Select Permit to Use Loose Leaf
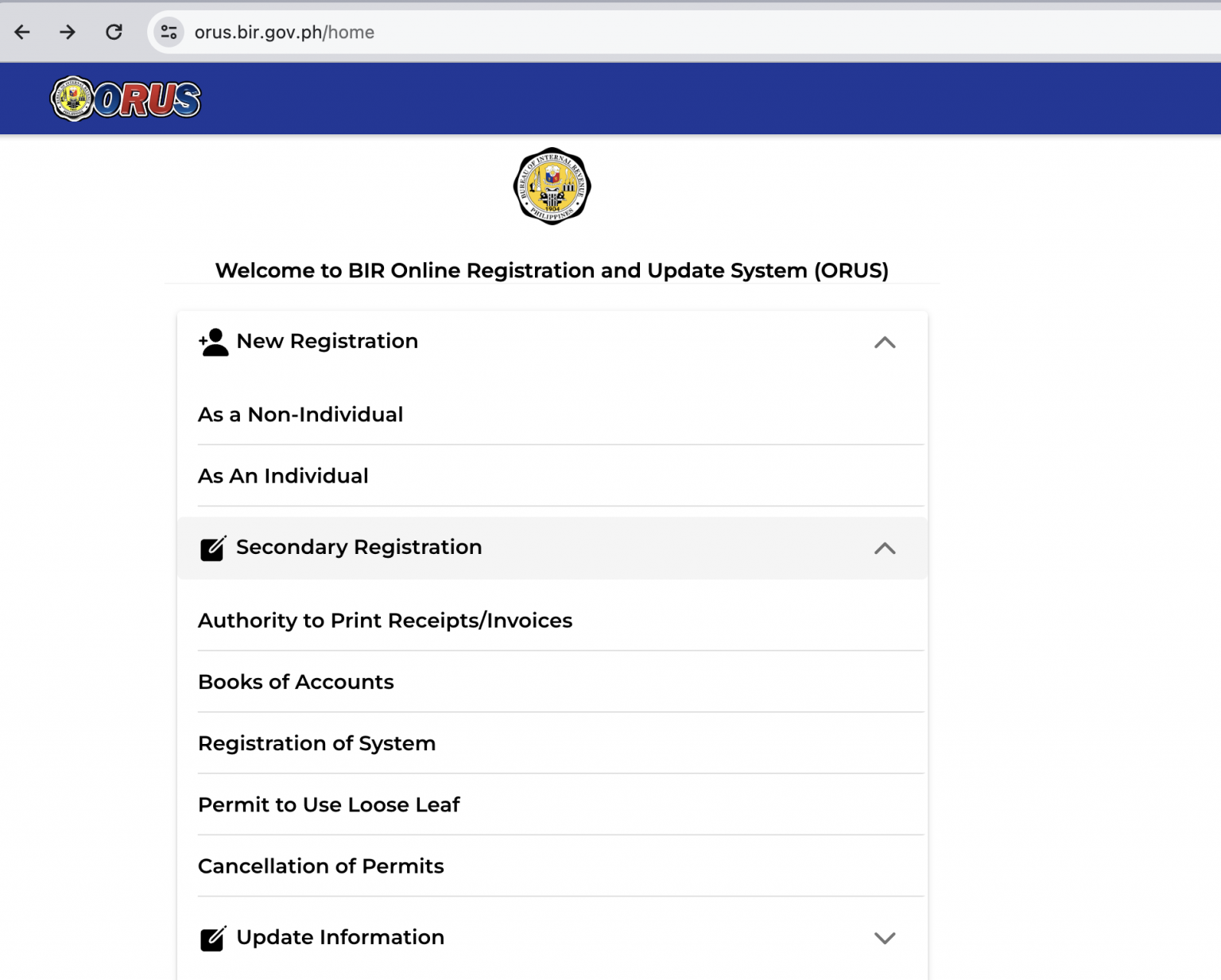Screen dimensions: 1221x980 pyautogui.click(x=329, y=804)
